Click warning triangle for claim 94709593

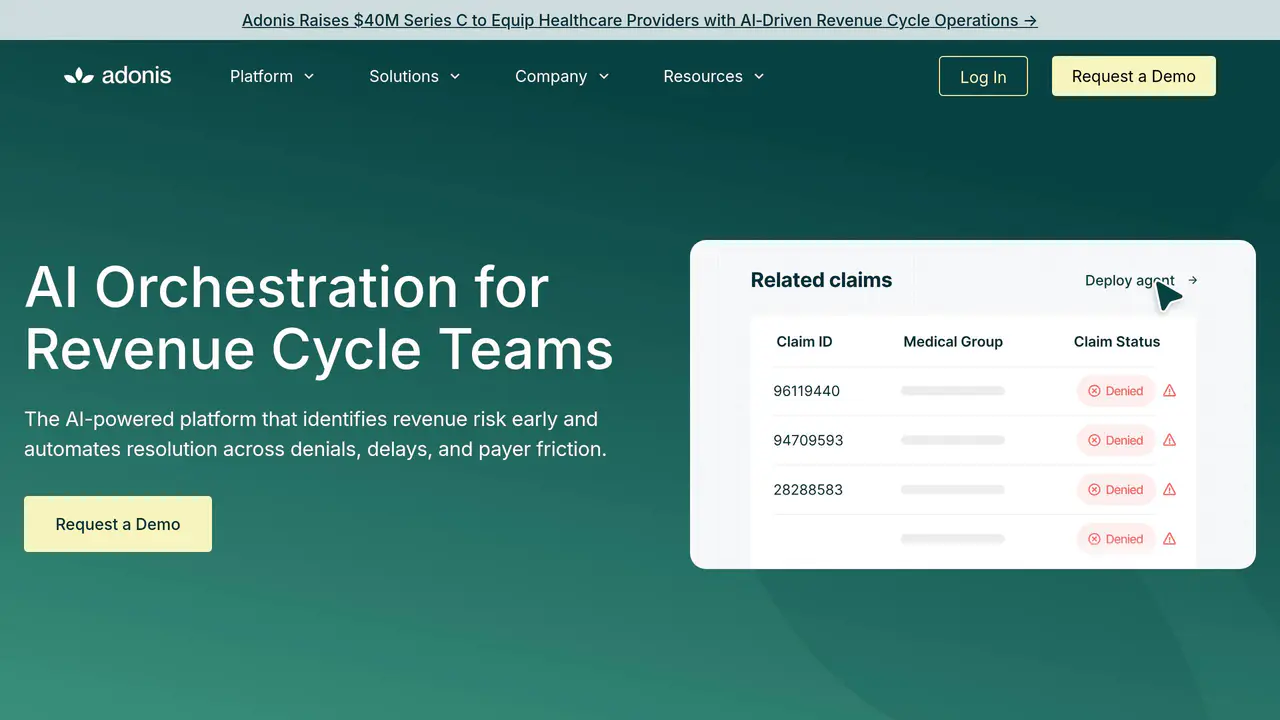coord(1169,440)
